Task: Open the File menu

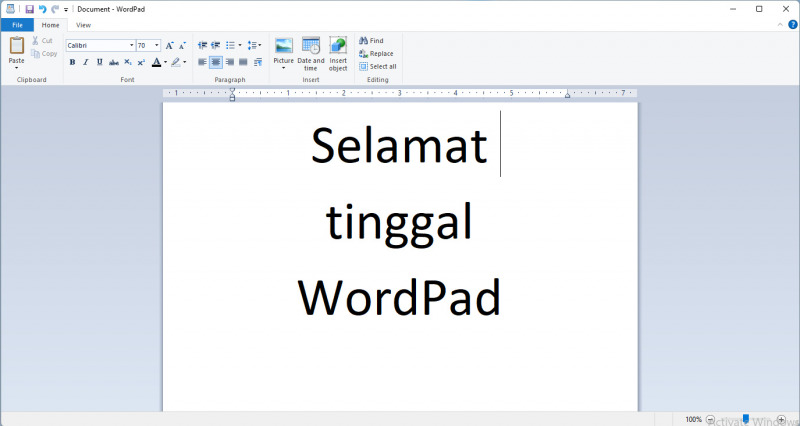Action: tap(17, 24)
